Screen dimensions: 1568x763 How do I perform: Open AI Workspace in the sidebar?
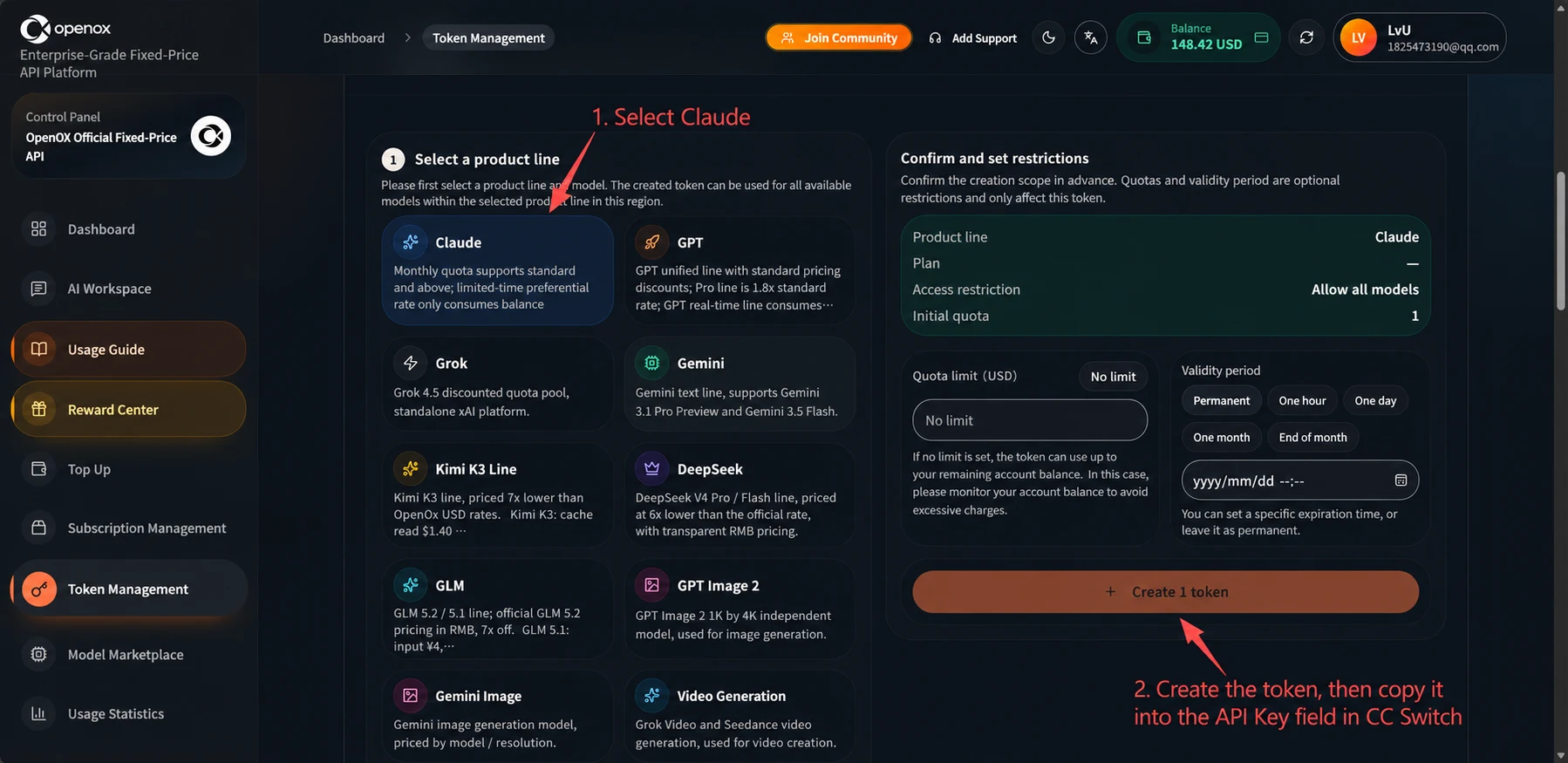point(128,289)
